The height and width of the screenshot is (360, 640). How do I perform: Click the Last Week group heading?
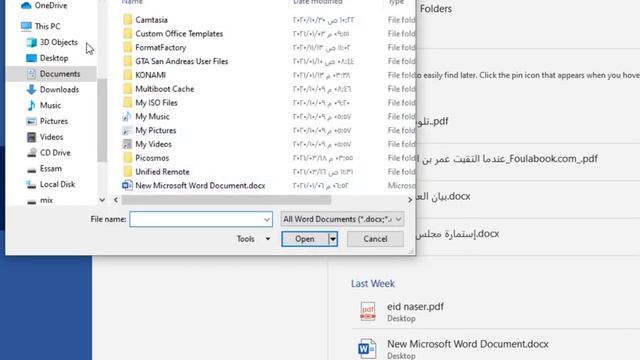click(x=373, y=283)
